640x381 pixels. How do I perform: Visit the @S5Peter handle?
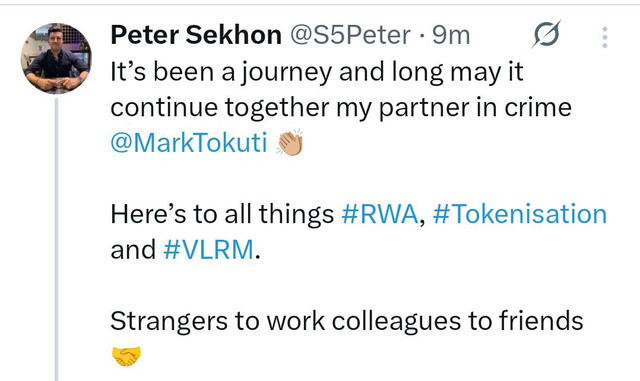click(x=350, y=35)
